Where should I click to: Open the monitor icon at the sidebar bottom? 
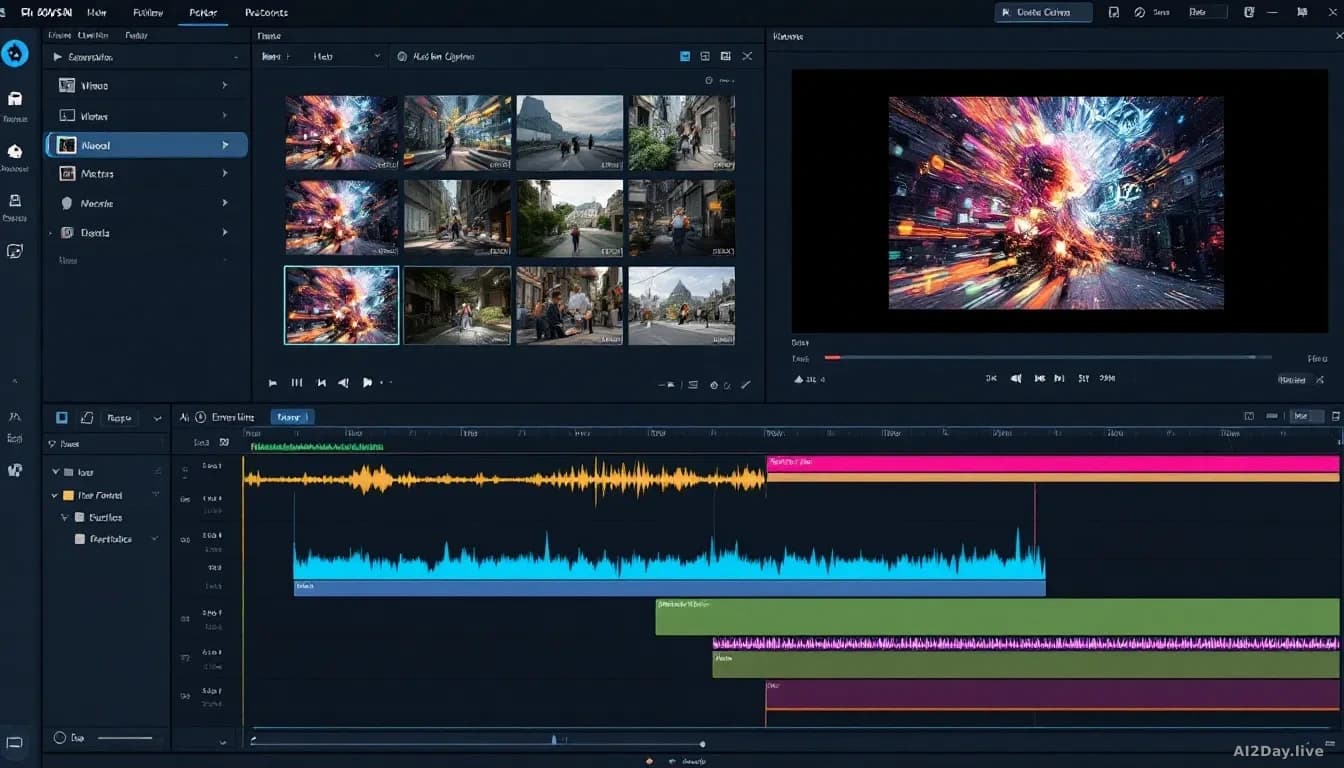(15, 744)
